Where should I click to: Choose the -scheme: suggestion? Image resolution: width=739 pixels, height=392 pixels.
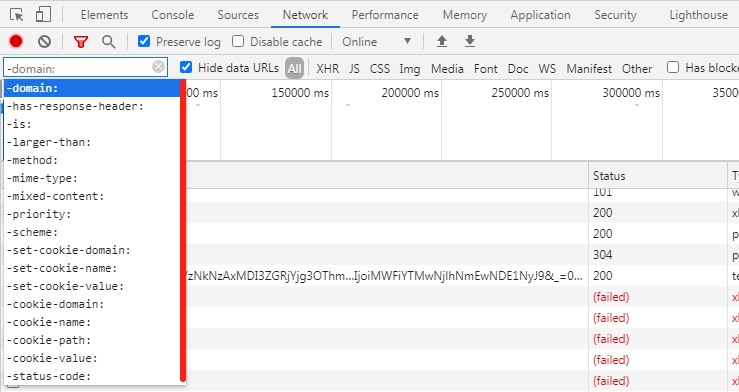tap(92, 232)
